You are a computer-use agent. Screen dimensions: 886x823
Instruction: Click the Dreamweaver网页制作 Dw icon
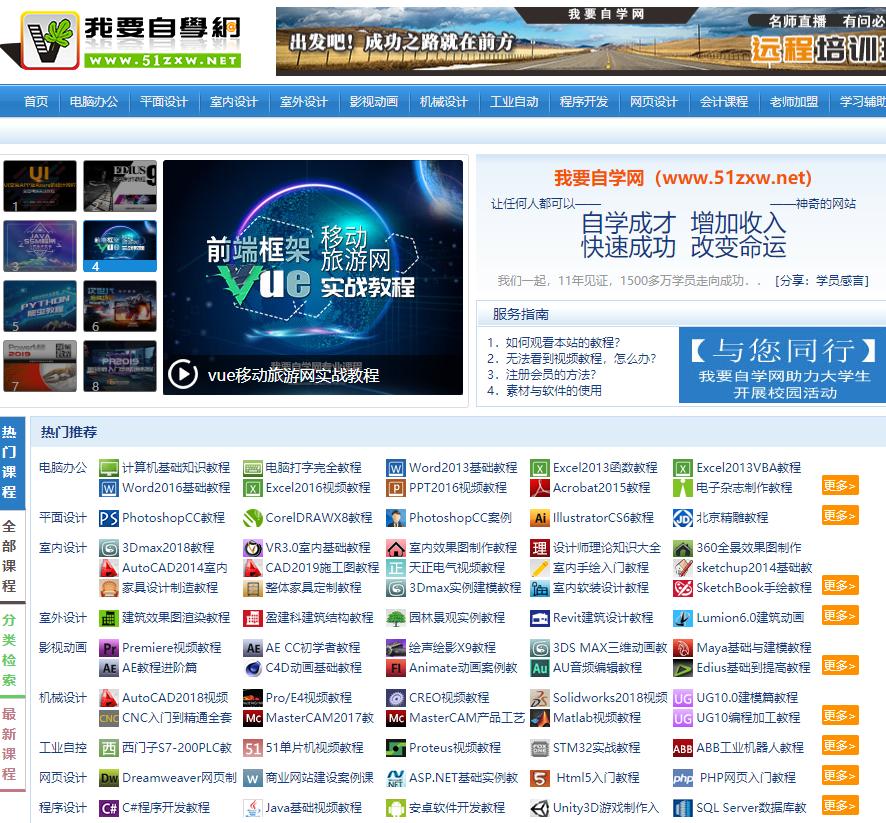point(108,778)
